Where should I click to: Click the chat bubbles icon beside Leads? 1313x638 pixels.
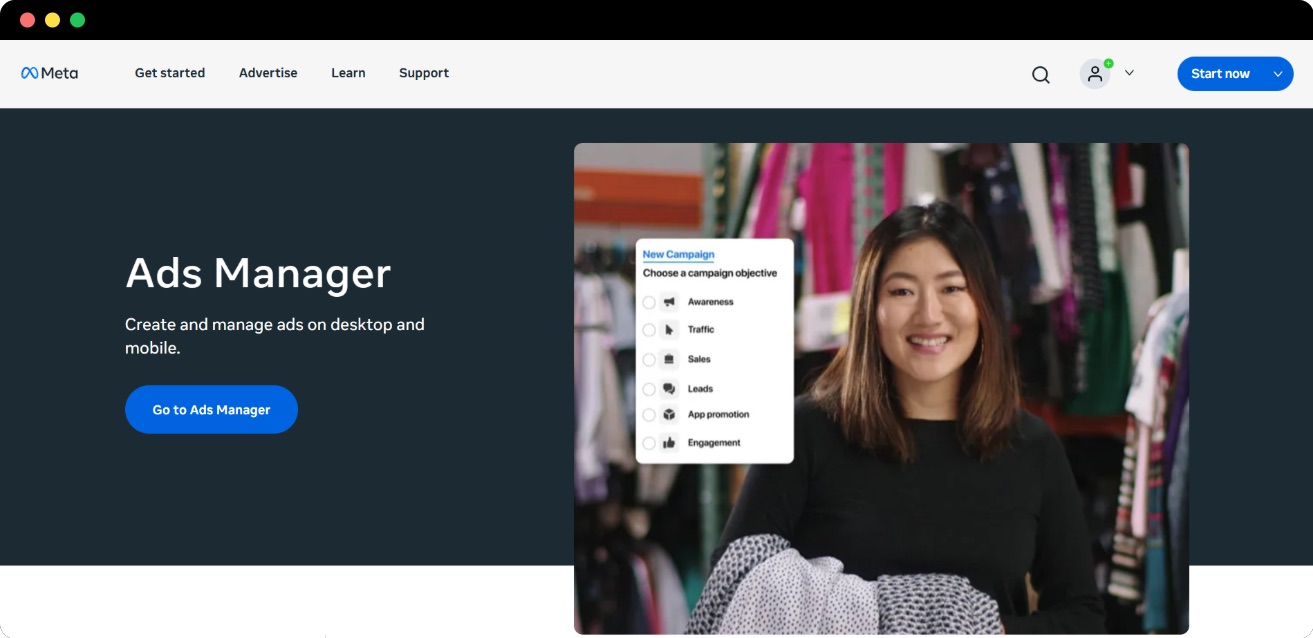click(669, 389)
